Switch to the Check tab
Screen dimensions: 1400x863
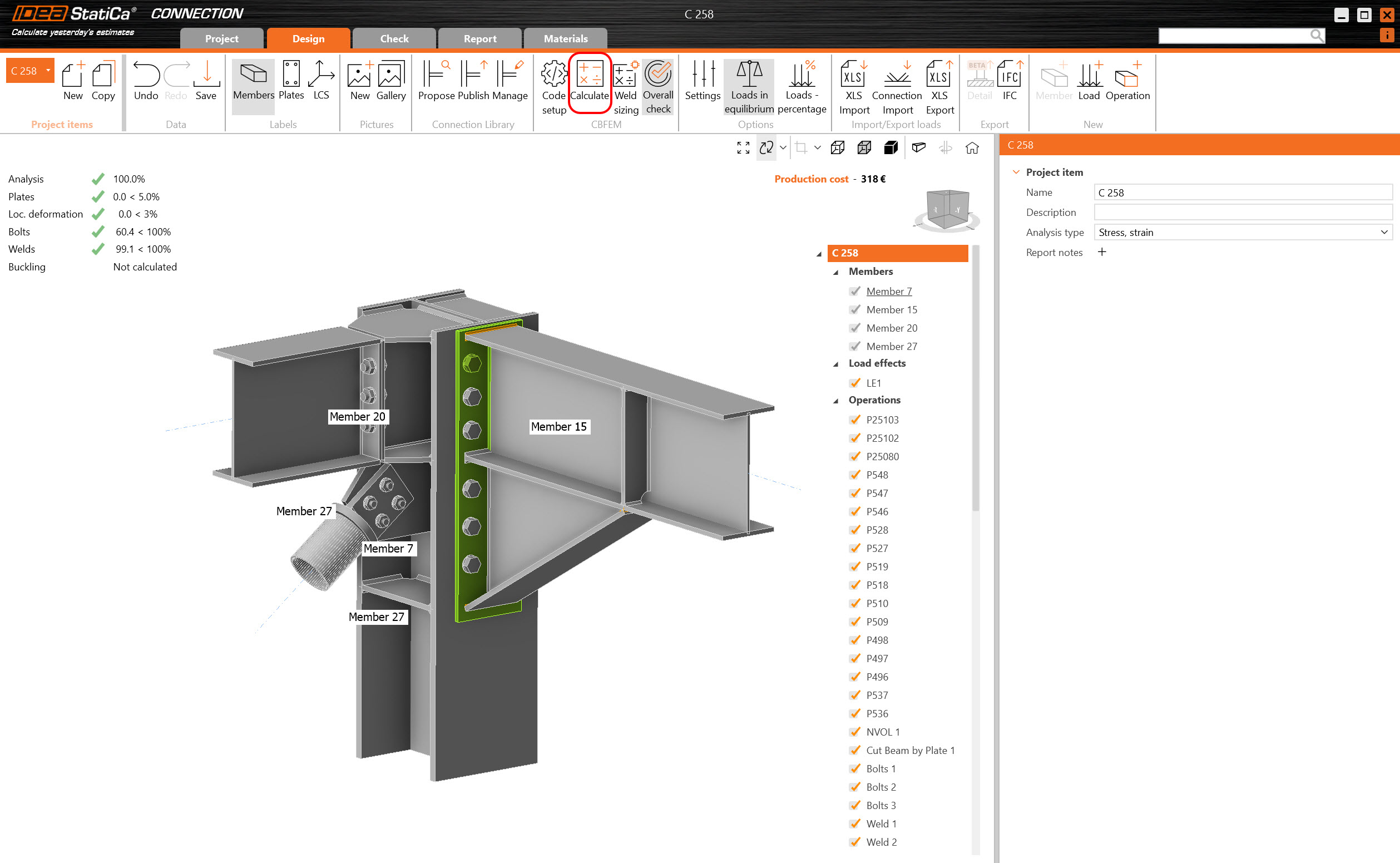pyautogui.click(x=394, y=39)
